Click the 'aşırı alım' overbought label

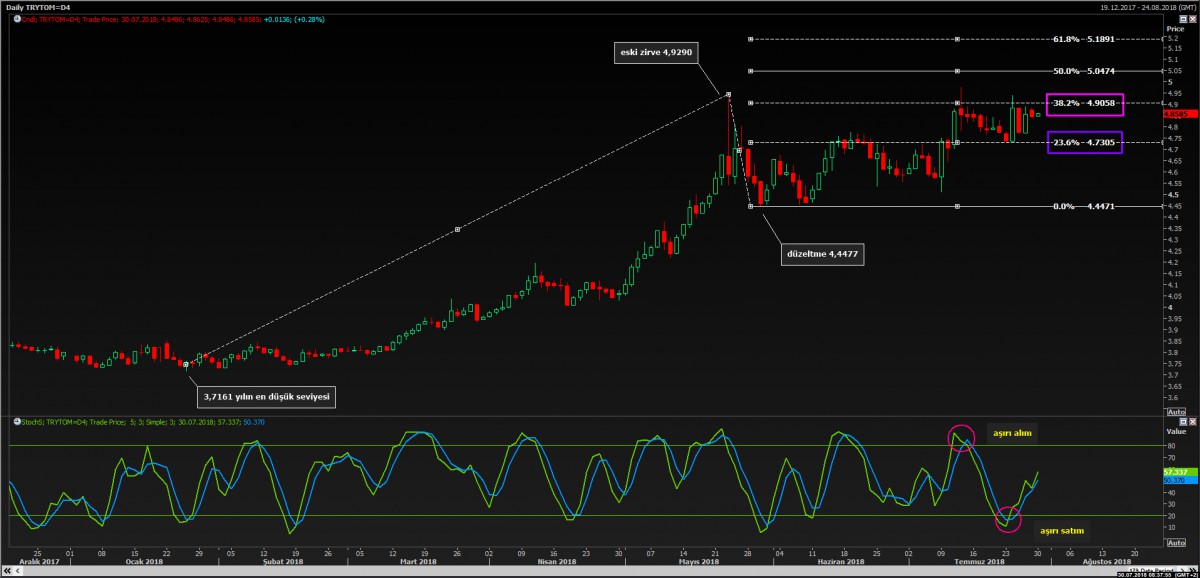tap(1010, 433)
